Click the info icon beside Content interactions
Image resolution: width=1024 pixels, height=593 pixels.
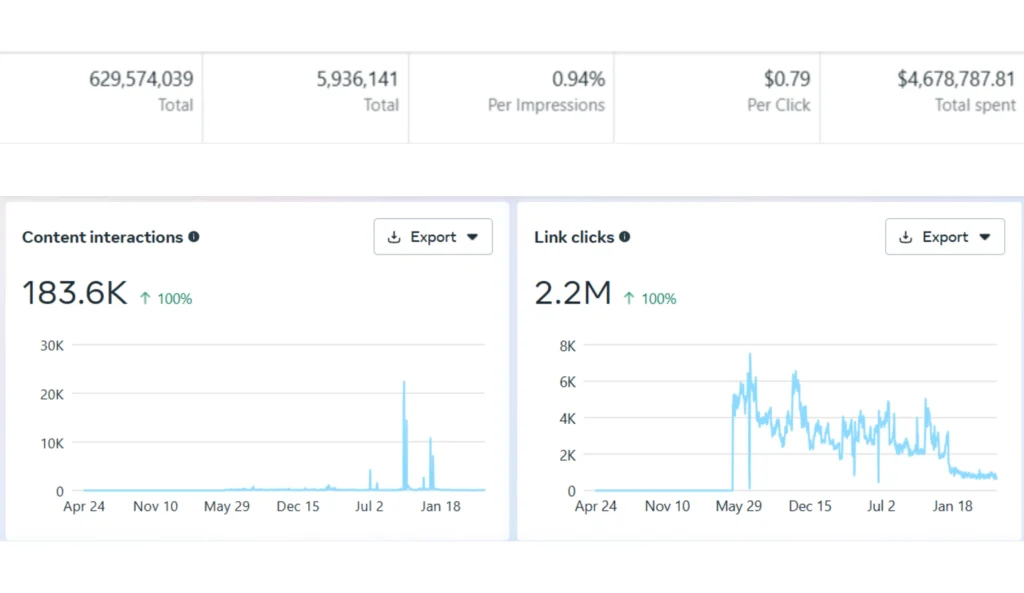194,237
